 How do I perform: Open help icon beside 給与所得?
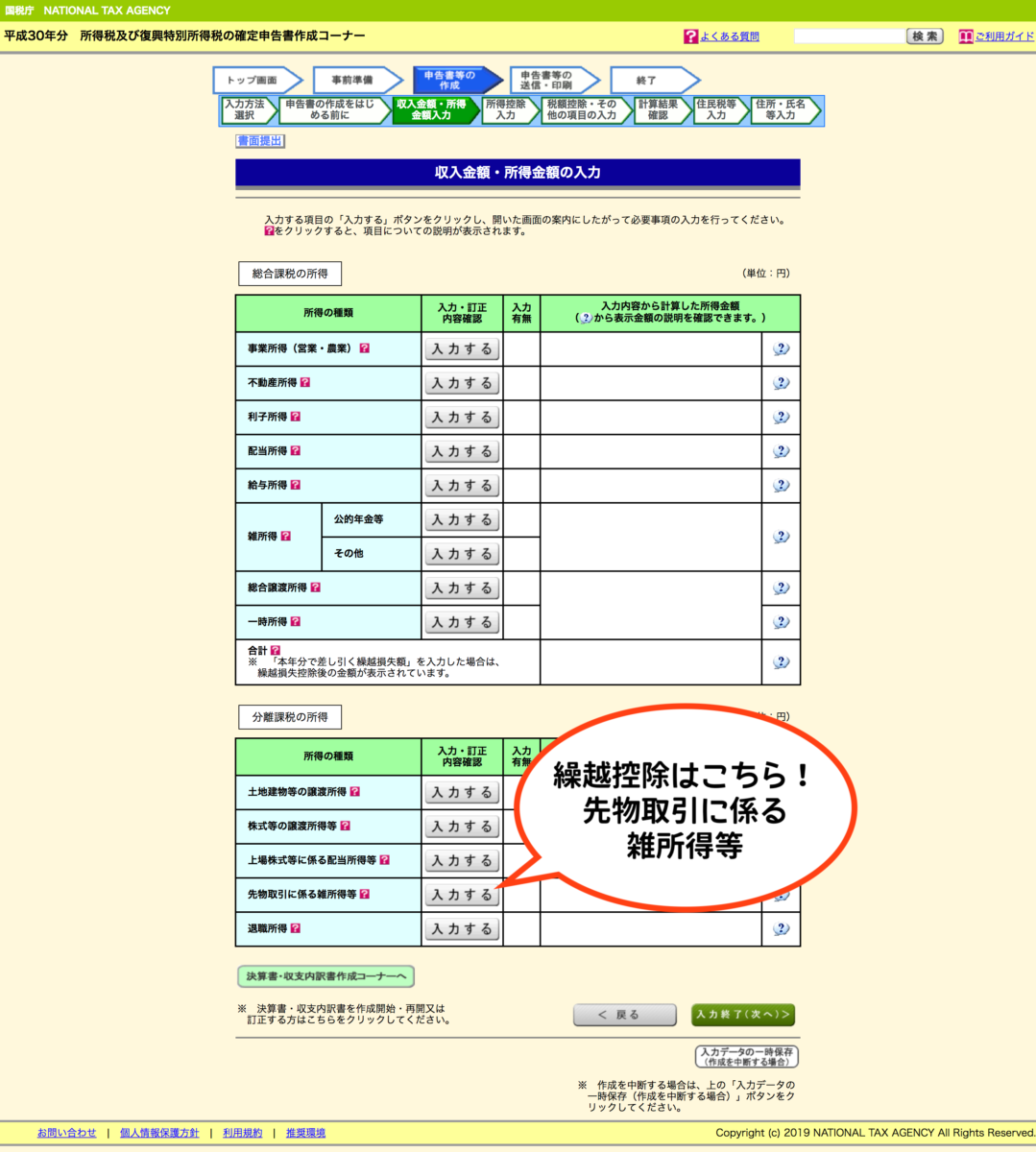296,485
